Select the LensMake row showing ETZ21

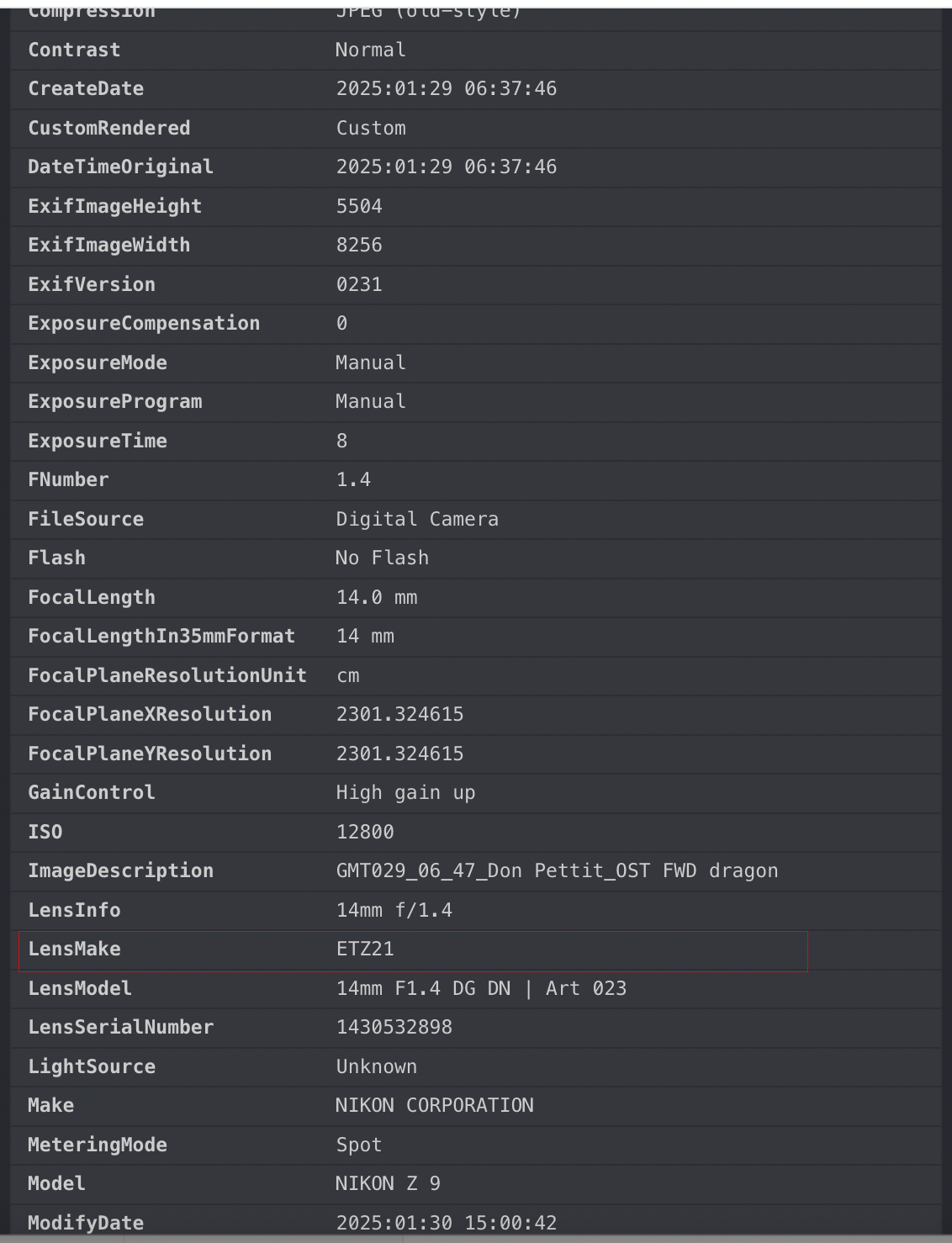[x=412, y=949]
